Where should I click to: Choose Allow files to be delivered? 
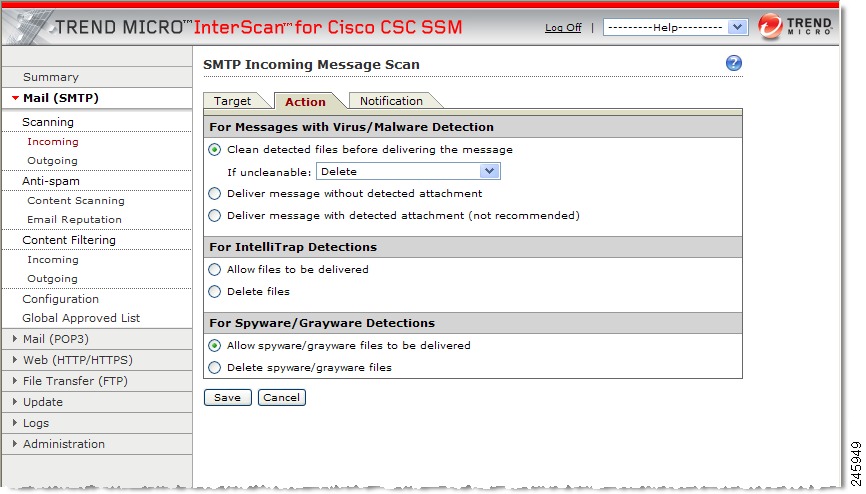click(x=214, y=270)
